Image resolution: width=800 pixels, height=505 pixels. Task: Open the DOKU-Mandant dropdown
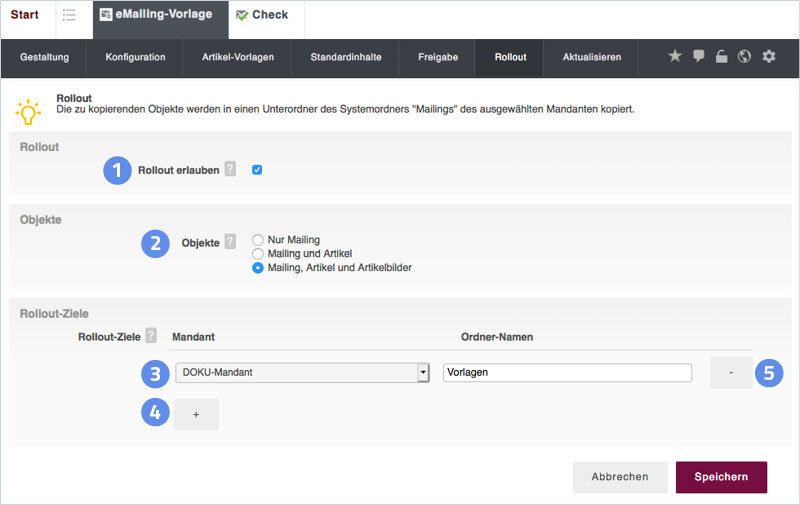click(301, 373)
